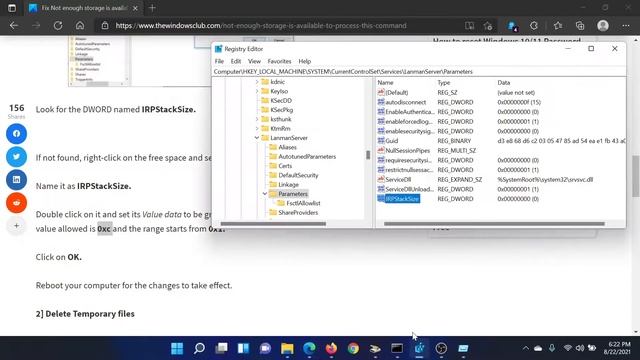Launch Chrome from the taskbar
This screenshot has height=360, width=640.
click(x=353, y=348)
